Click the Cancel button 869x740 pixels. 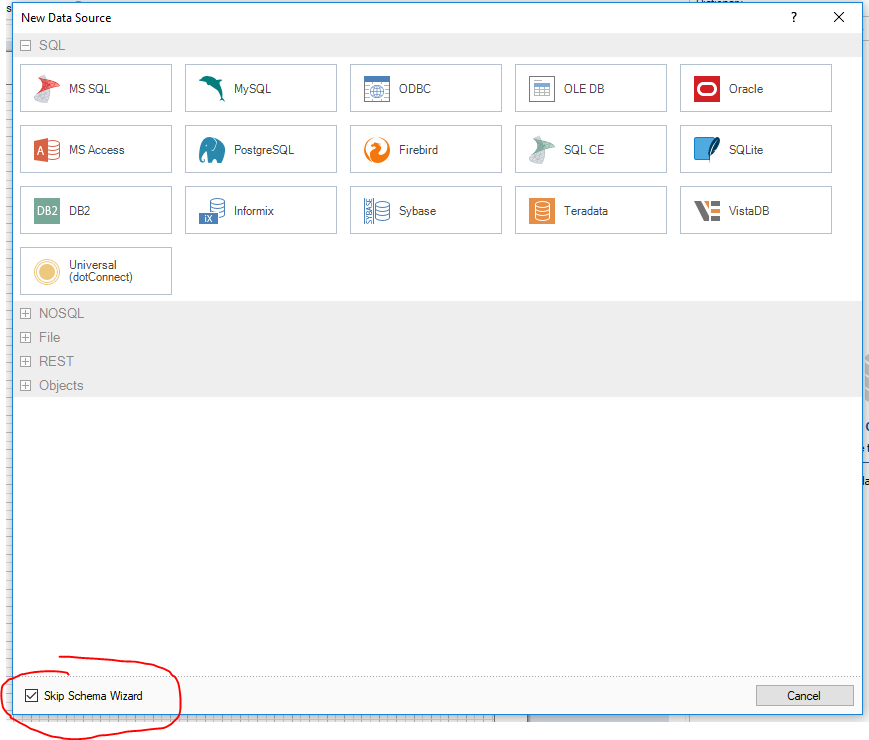tap(804, 695)
